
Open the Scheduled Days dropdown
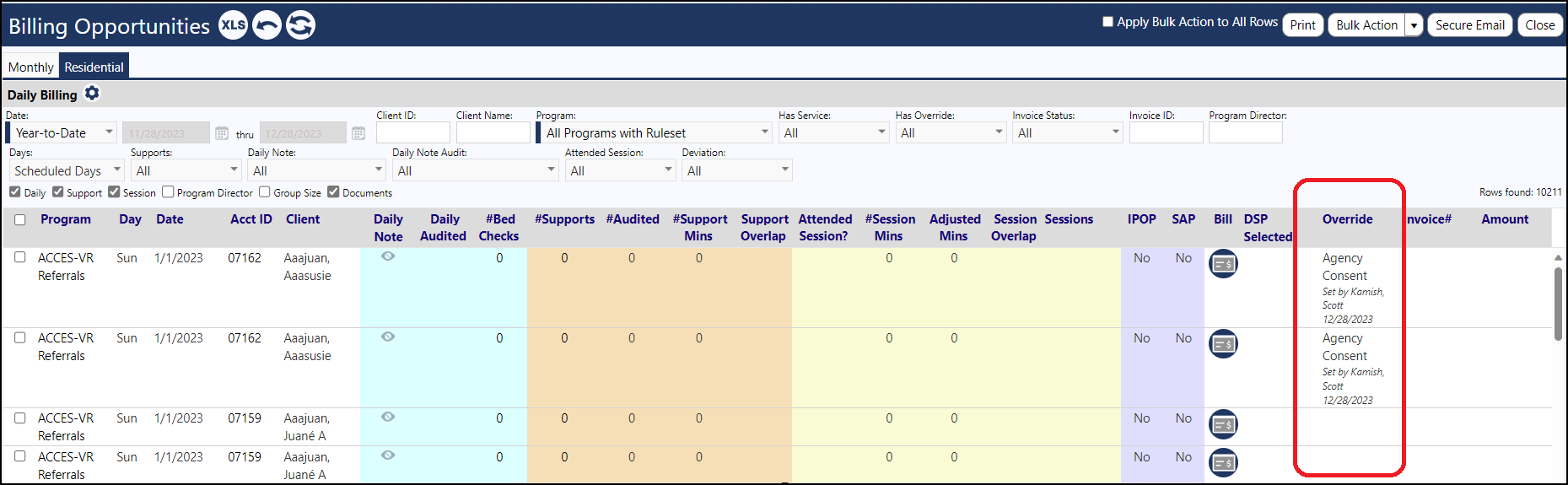point(67,171)
